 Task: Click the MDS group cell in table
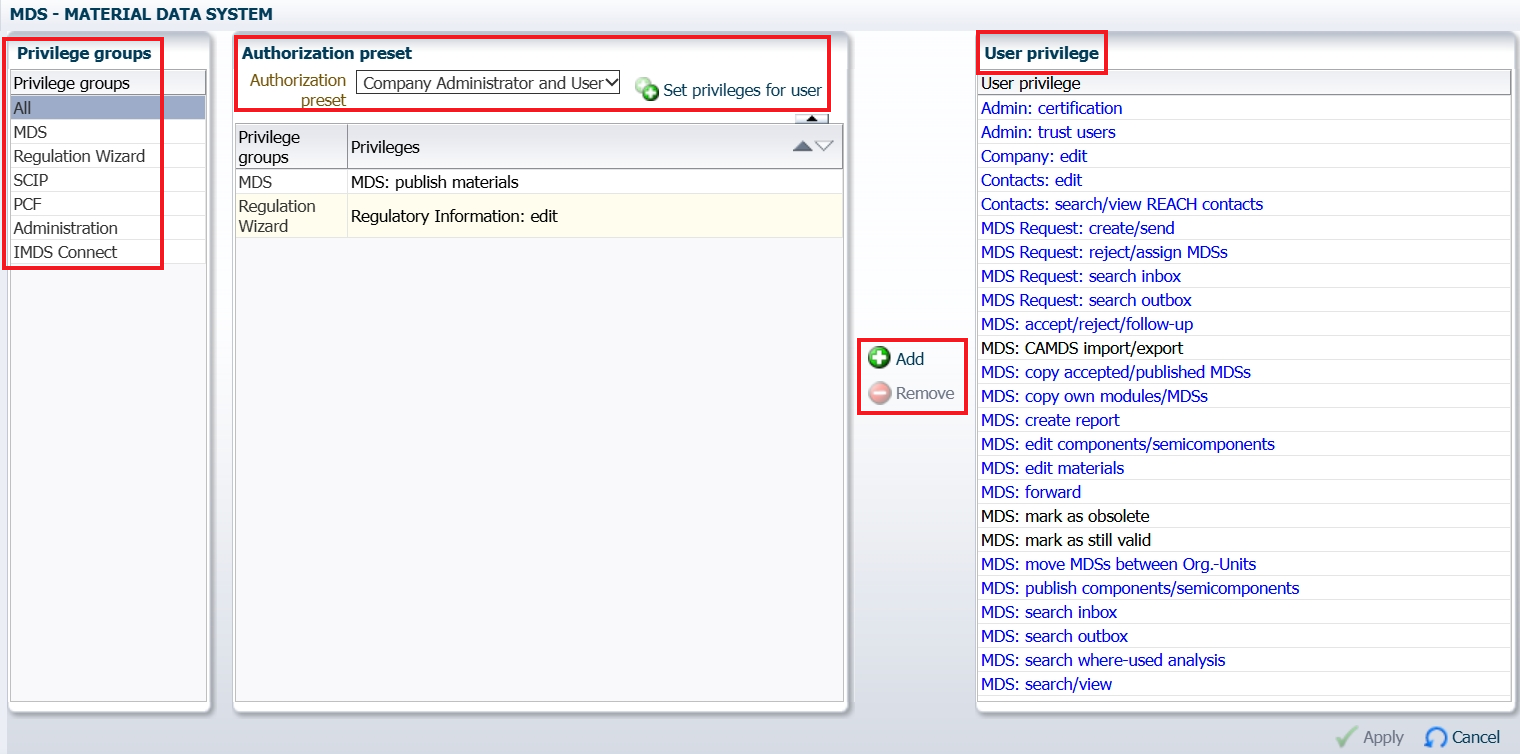[291, 182]
